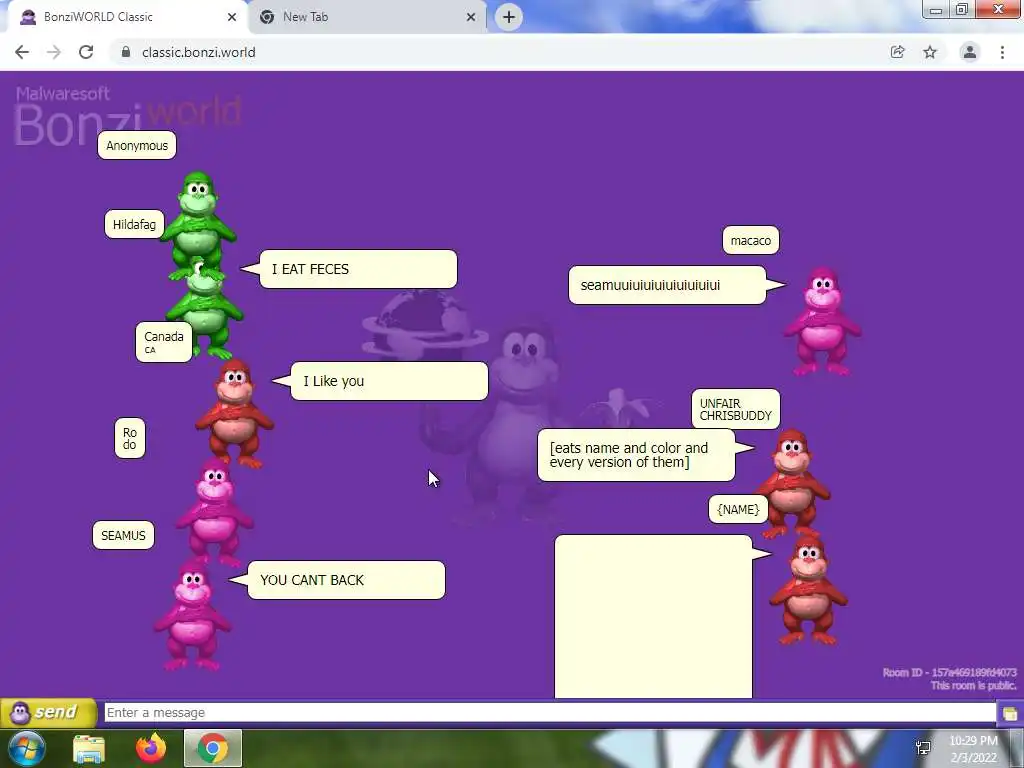
Task: Click the send button
Action: [x=48, y=712]
